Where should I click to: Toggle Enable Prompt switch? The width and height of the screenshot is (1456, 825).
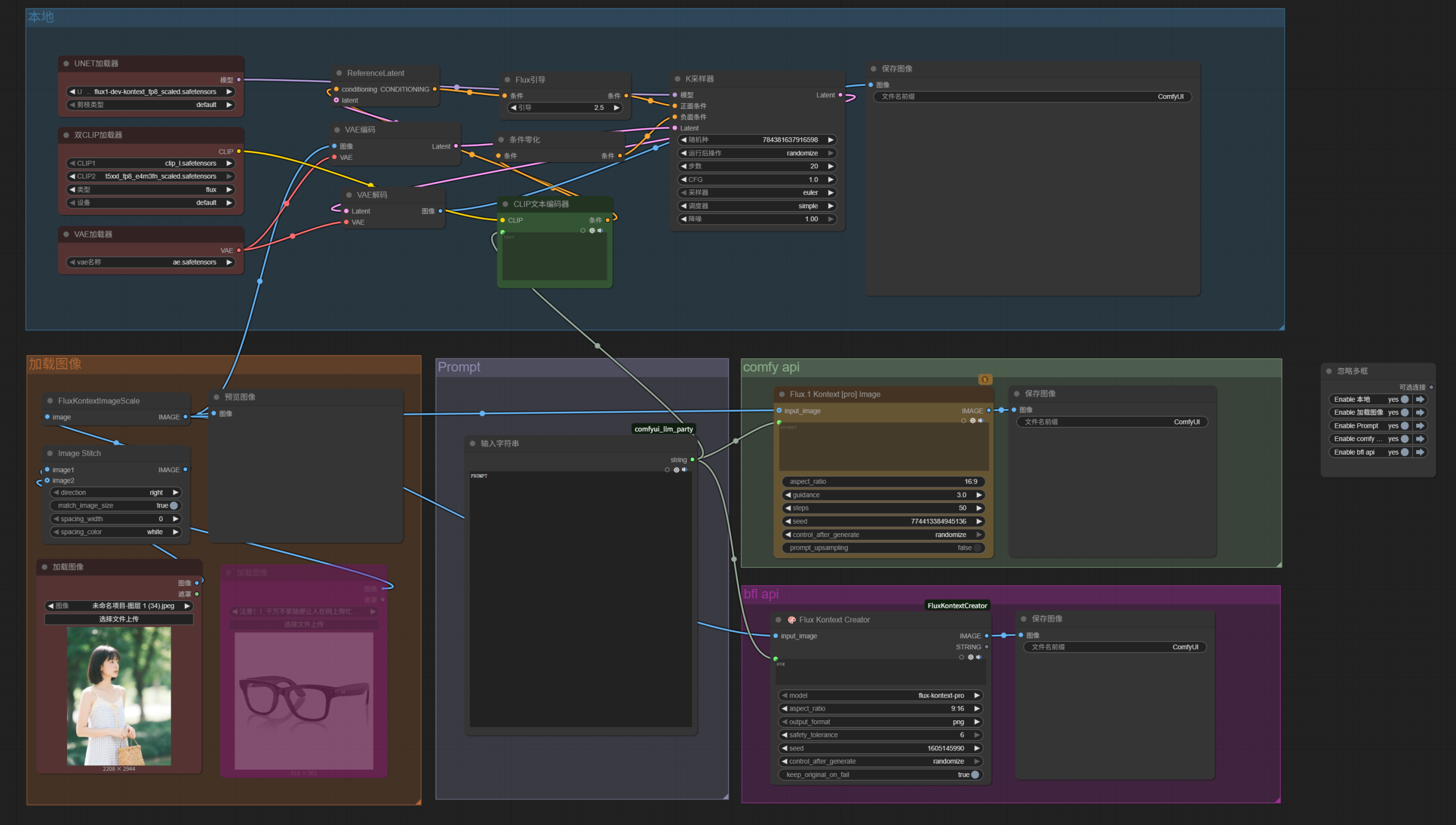[1404, 426]
